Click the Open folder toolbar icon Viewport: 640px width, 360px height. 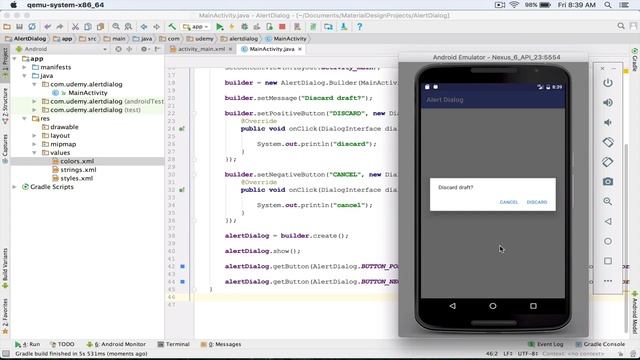7,27
